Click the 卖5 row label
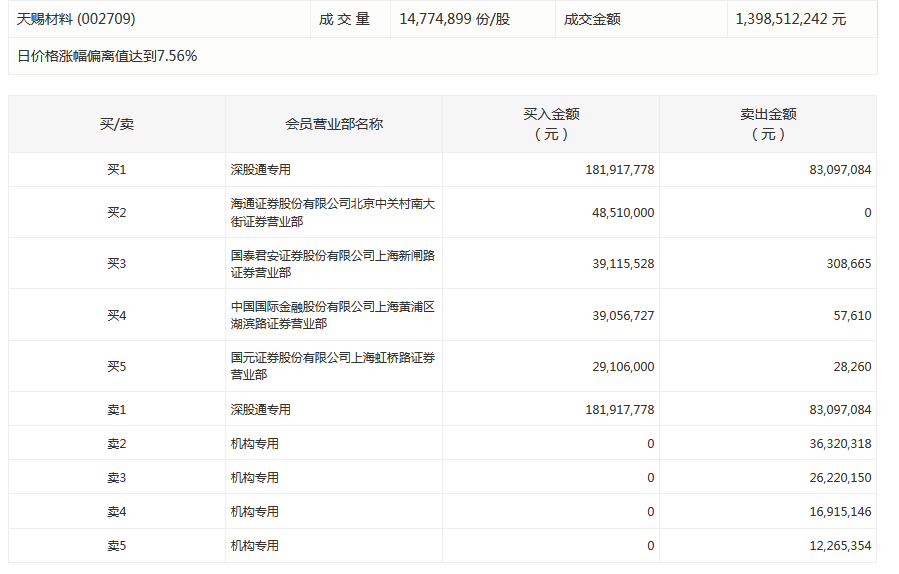The width and height of the screenshot is (899, 574). point(117,546)
